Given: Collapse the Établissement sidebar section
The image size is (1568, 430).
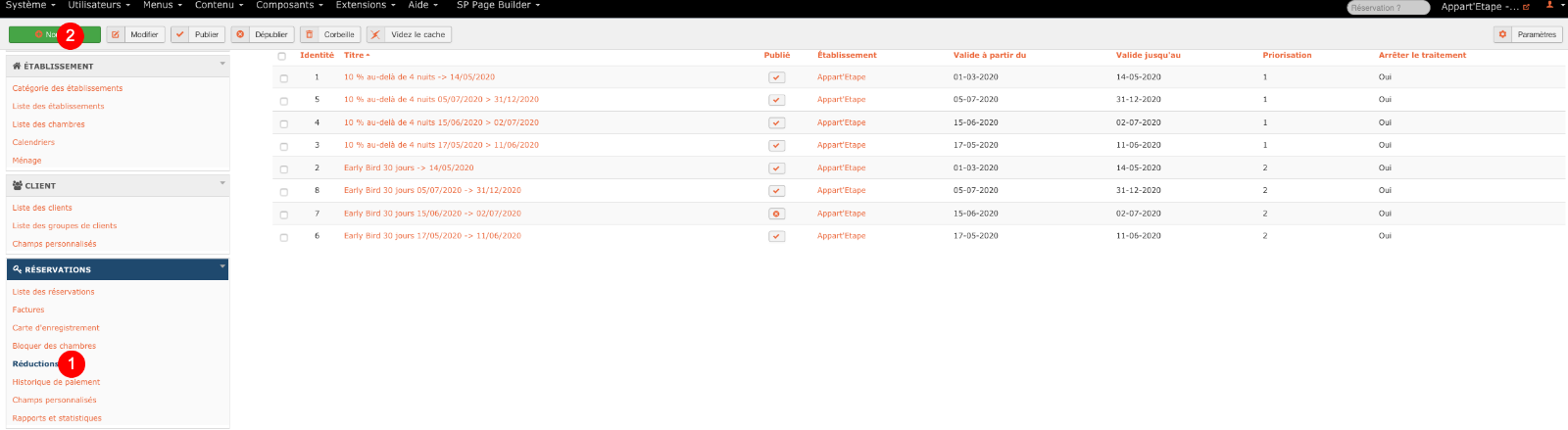Looking at the screenshot, I should pyautogui.click(x=222, y=64).
